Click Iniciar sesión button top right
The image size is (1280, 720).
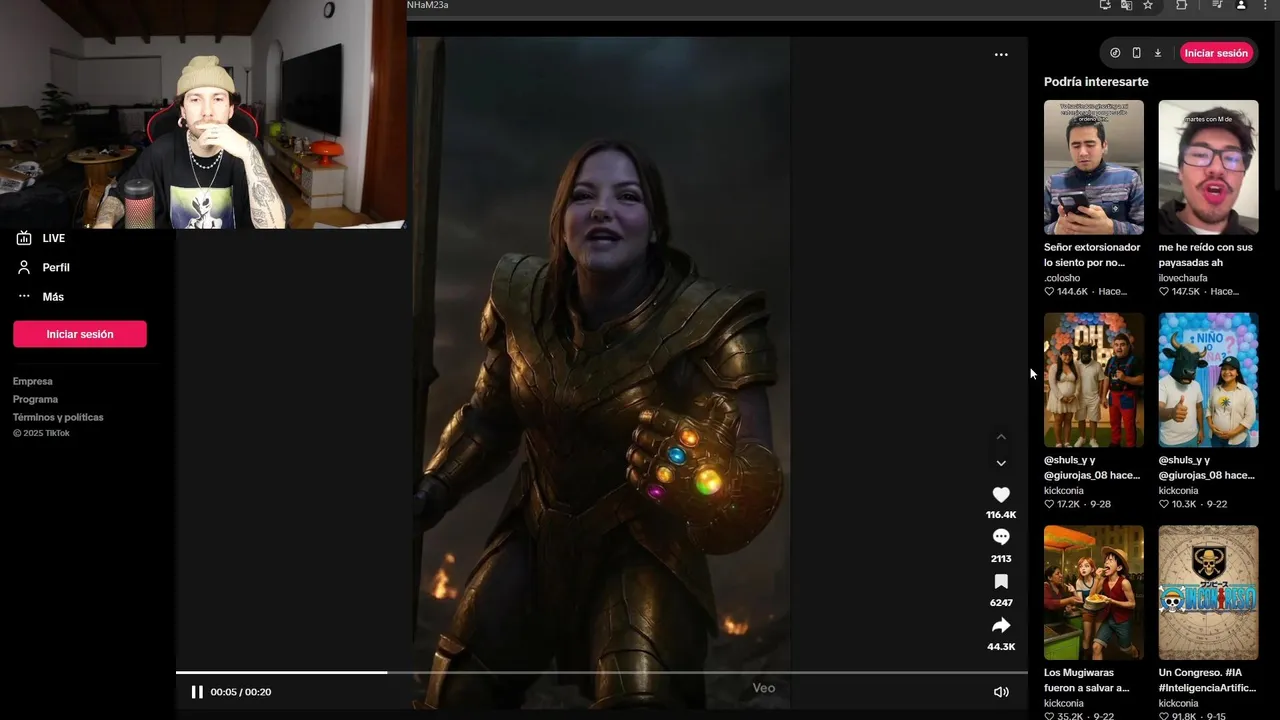click(x=1216, y=53)
